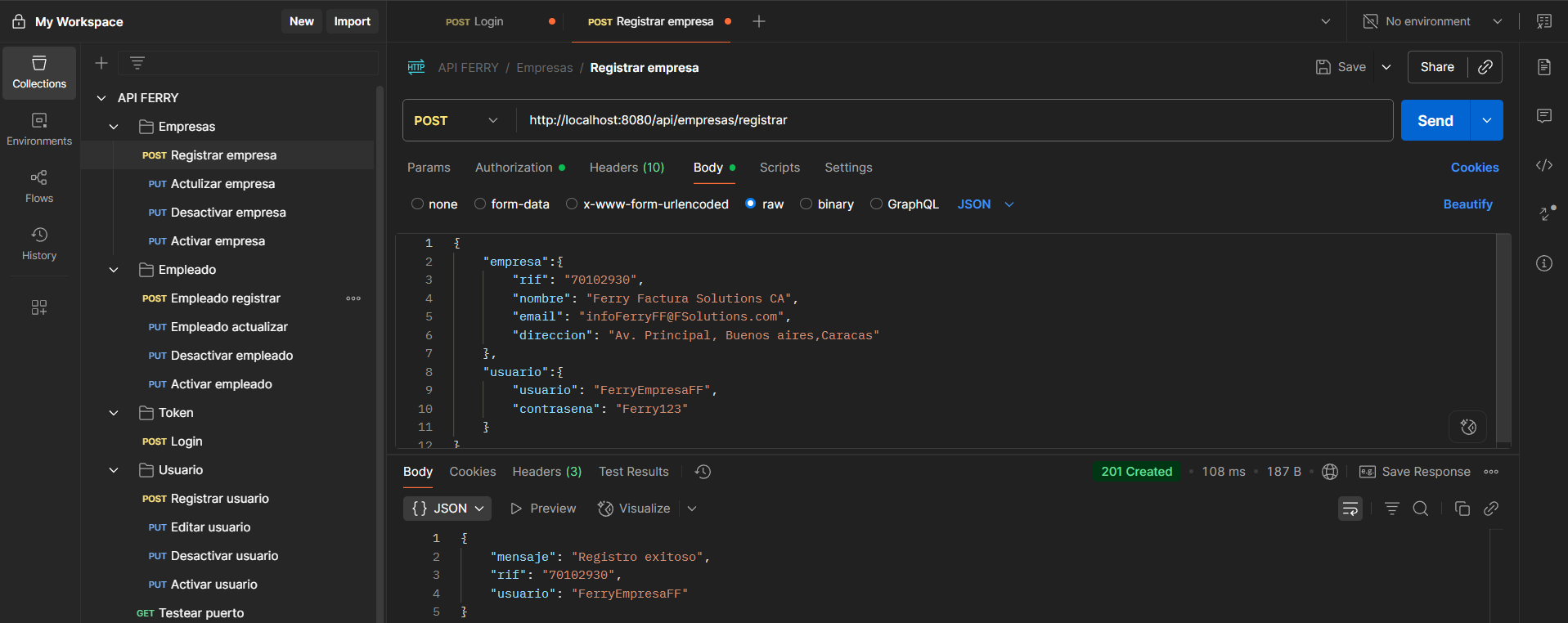Click the Beautify link

1467,204
